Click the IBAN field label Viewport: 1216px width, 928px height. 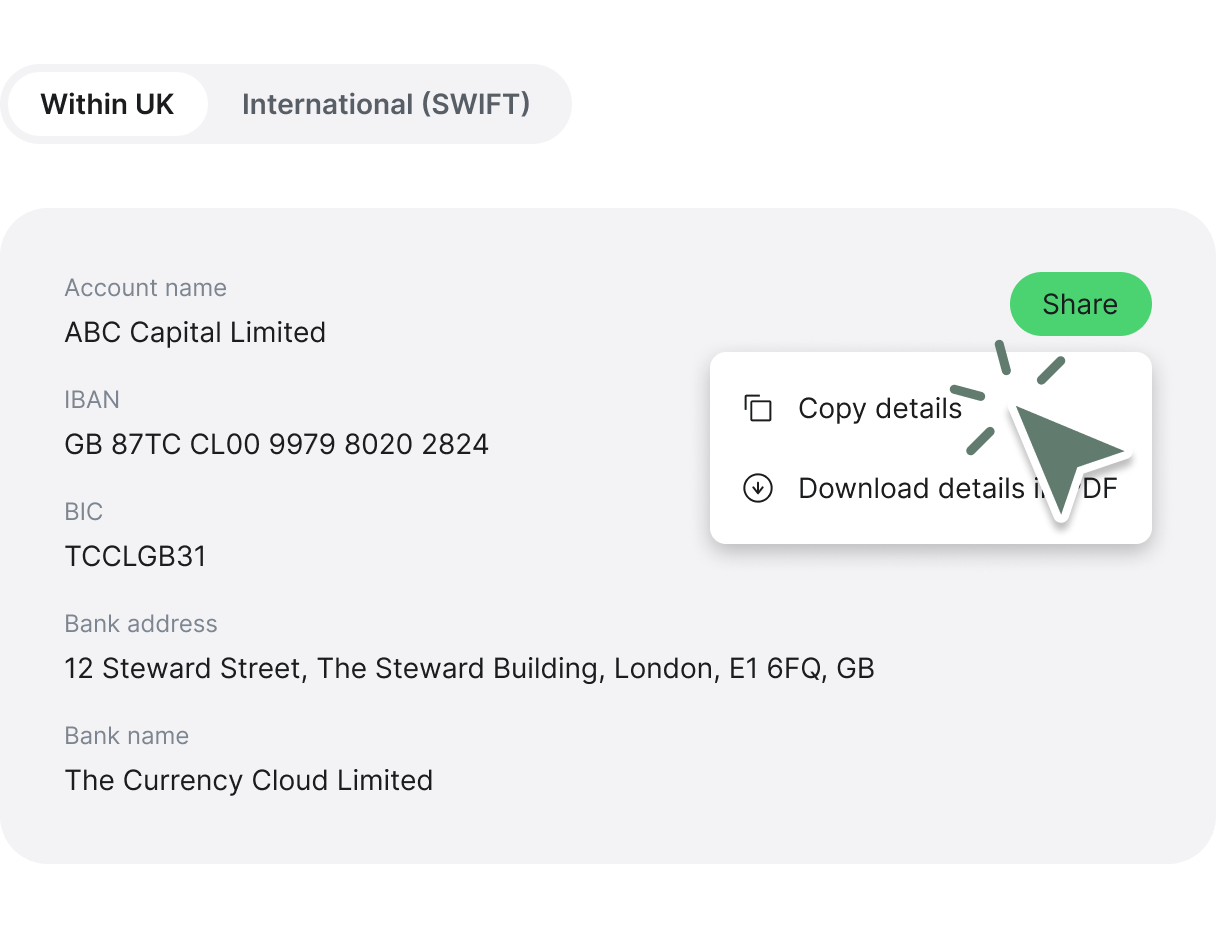[92, 400]
